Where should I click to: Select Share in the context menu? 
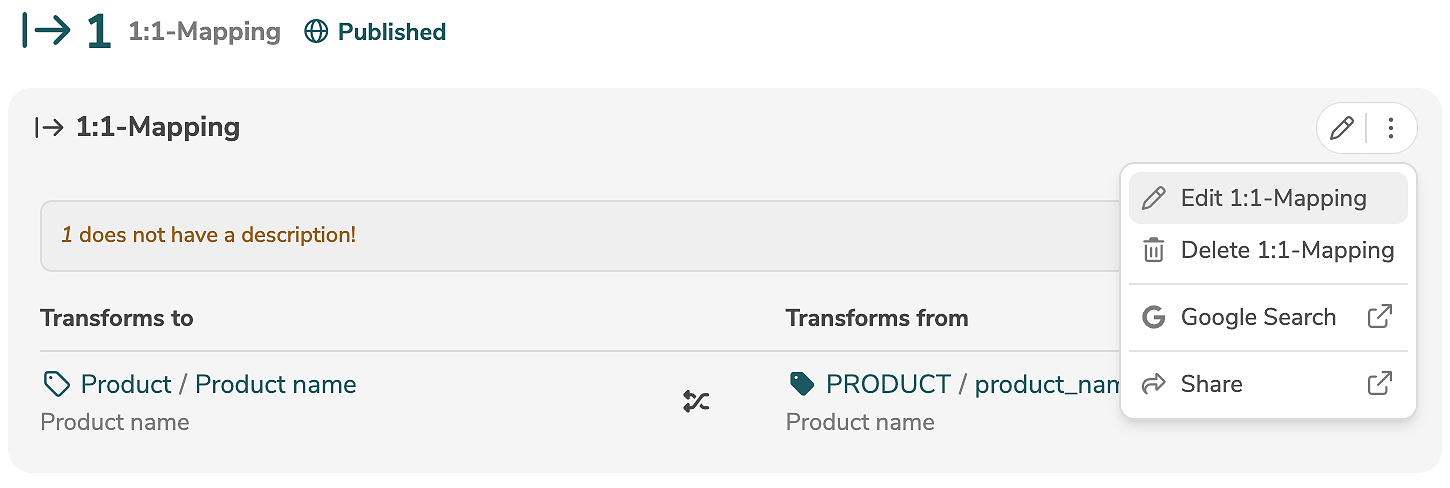(1211, 384)
